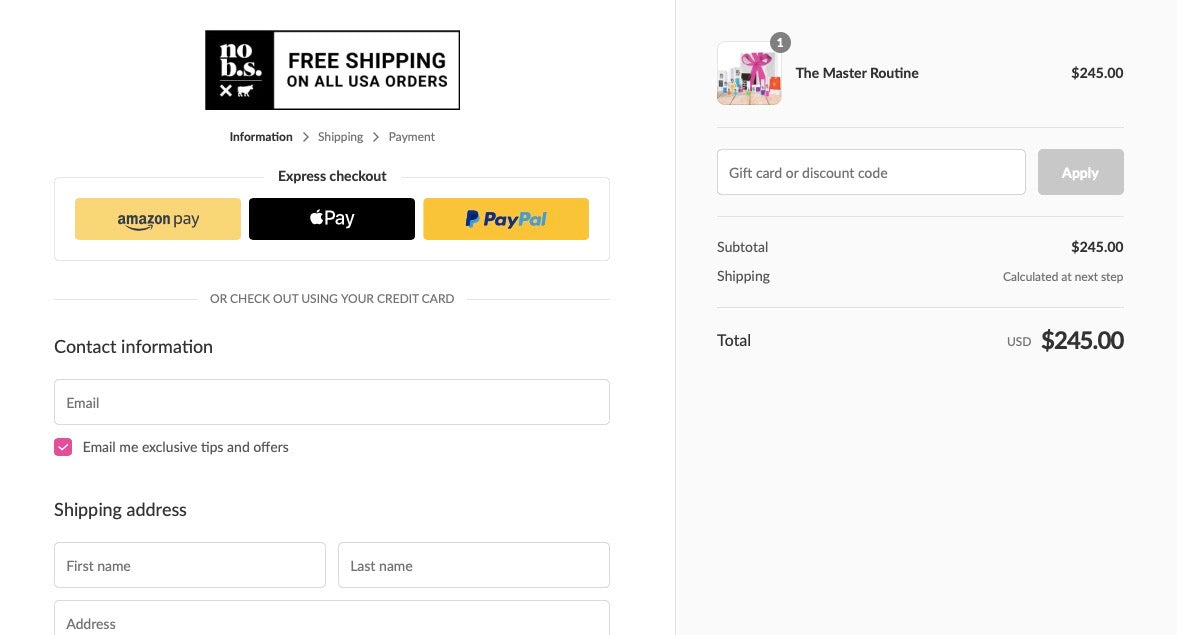
Task: Click the quantity badge on product image
Action: [780, 43]
